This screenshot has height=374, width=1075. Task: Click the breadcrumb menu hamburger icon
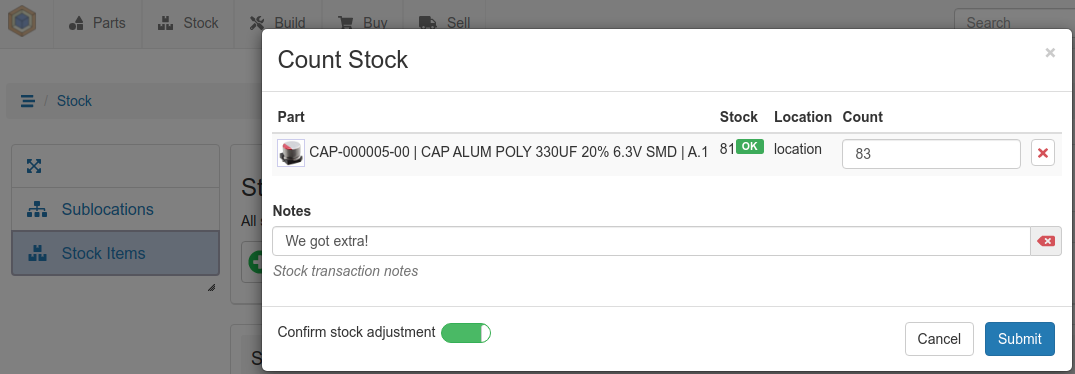pos(27,101)
